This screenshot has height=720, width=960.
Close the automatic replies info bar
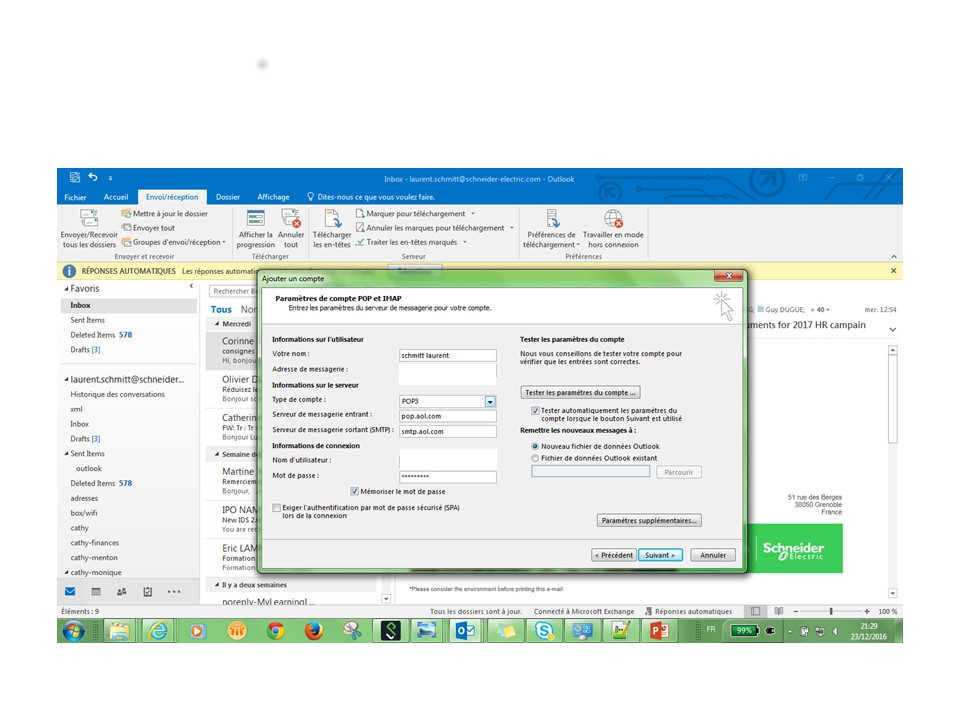click(x=893, y=271)
